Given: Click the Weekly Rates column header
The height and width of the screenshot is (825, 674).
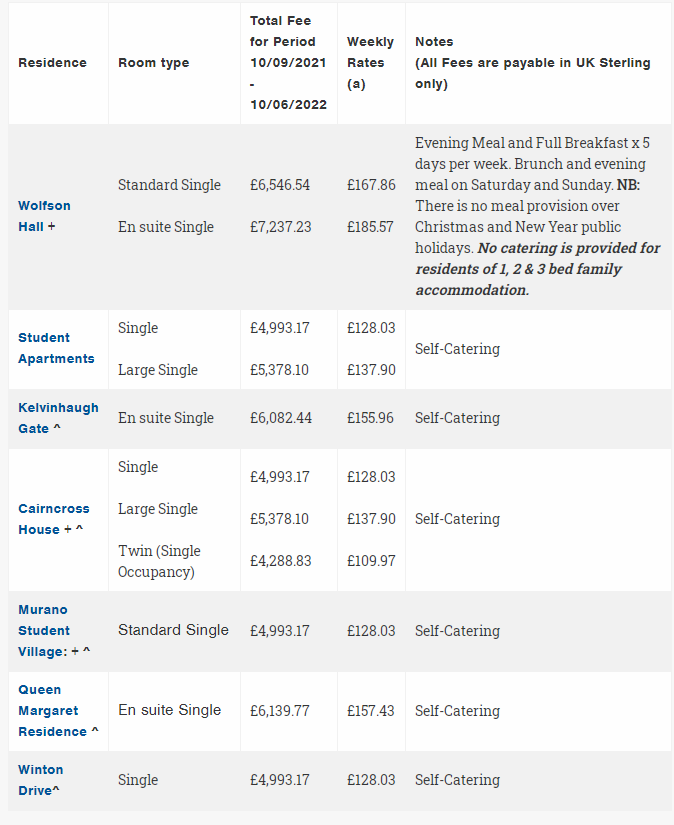Looking at the screenshot, I should [370, 63].
